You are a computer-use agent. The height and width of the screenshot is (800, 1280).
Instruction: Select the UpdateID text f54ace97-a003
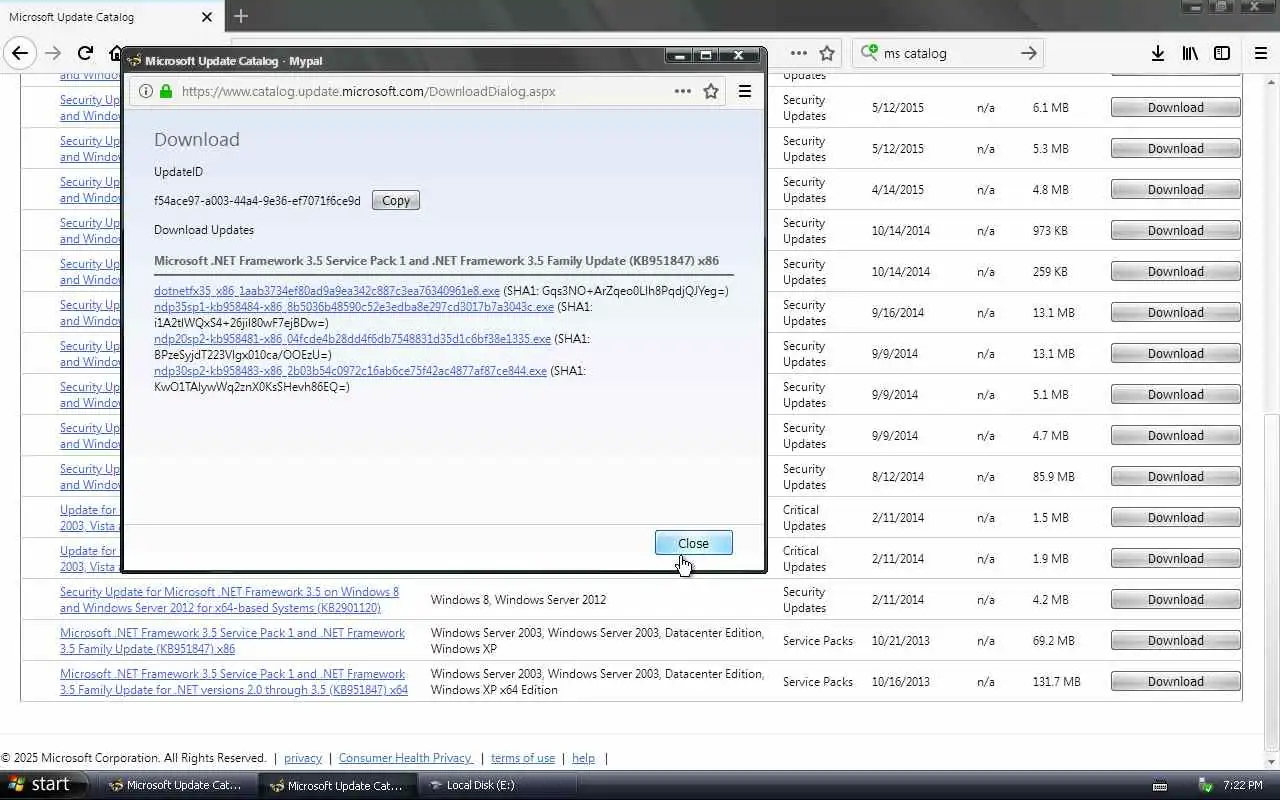click(x=257, y=201)
